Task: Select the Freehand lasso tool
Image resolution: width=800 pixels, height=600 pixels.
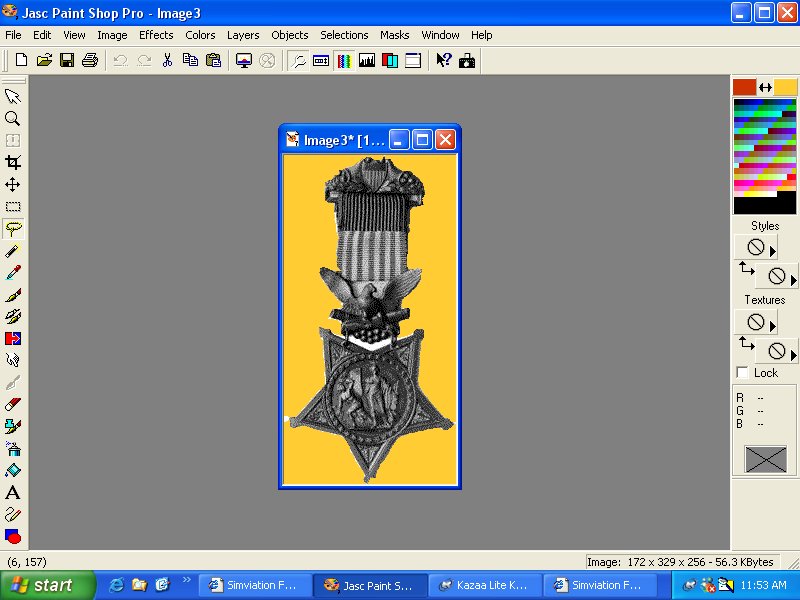Action: [13, 229]
